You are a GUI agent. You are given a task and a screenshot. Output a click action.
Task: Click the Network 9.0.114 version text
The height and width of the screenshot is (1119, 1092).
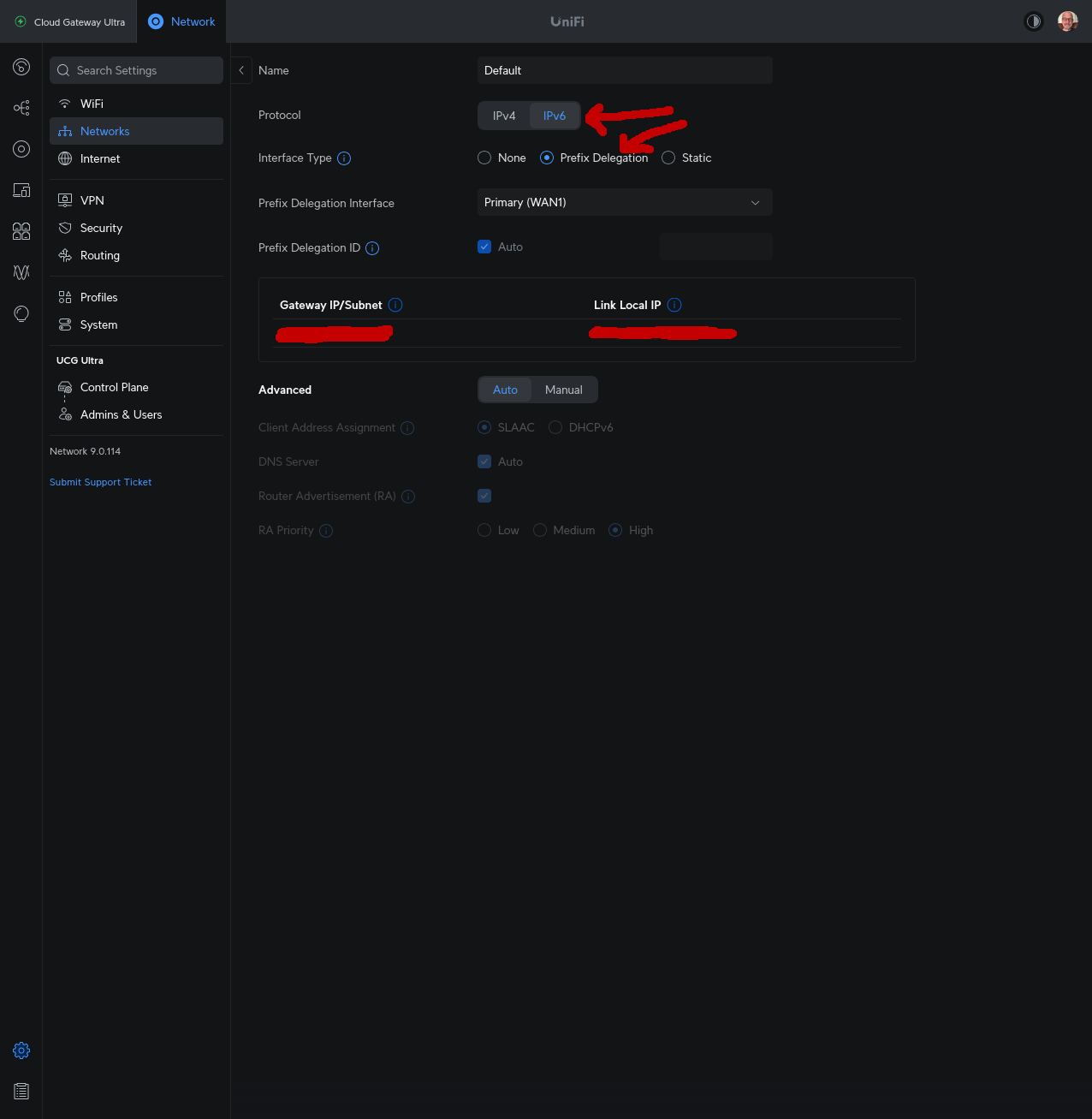click(x=85, y=451)
